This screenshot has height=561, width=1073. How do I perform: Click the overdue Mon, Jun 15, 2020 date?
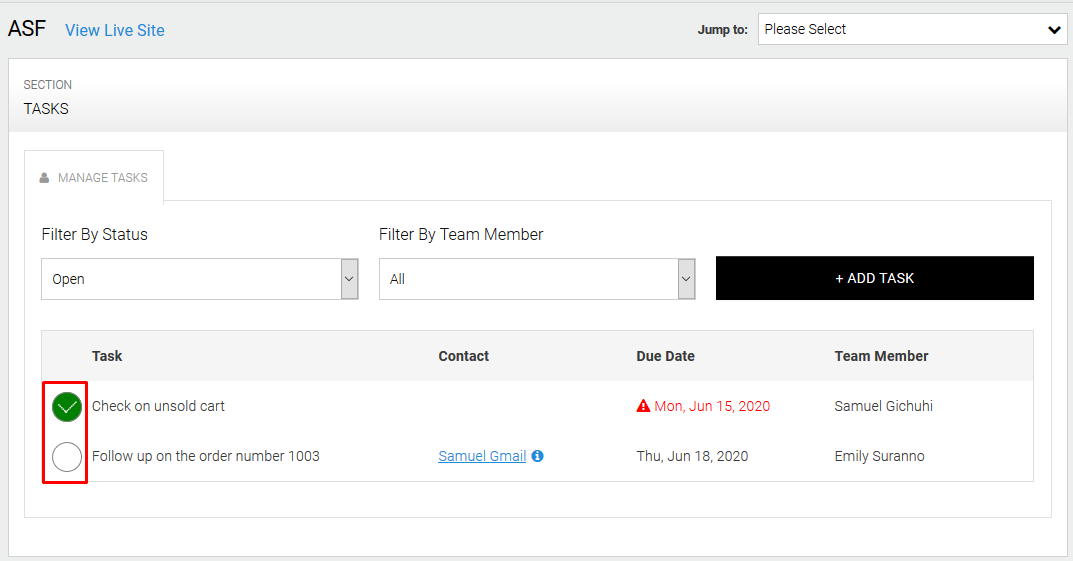712,406
